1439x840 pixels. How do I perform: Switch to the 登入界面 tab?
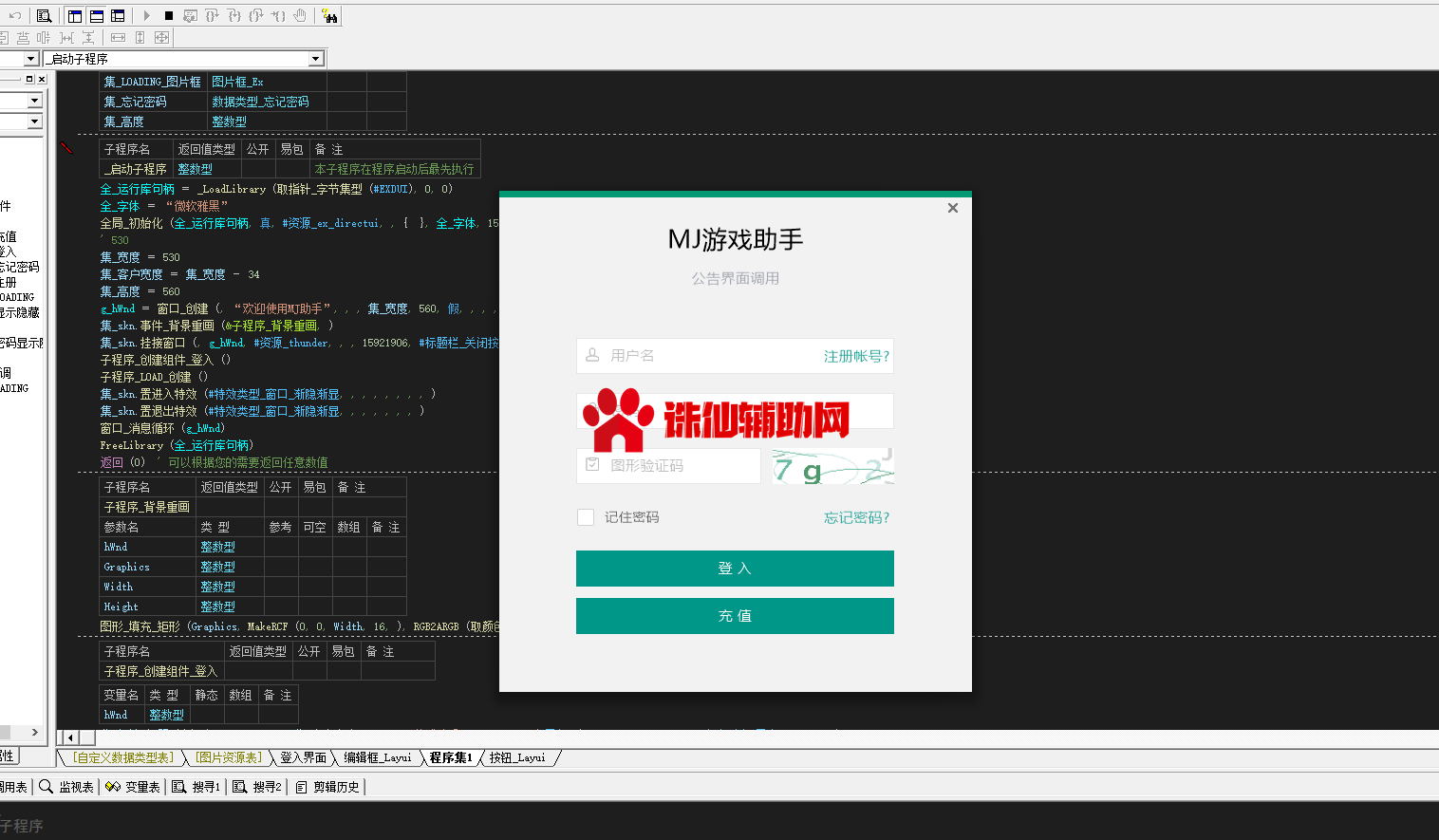303,757
